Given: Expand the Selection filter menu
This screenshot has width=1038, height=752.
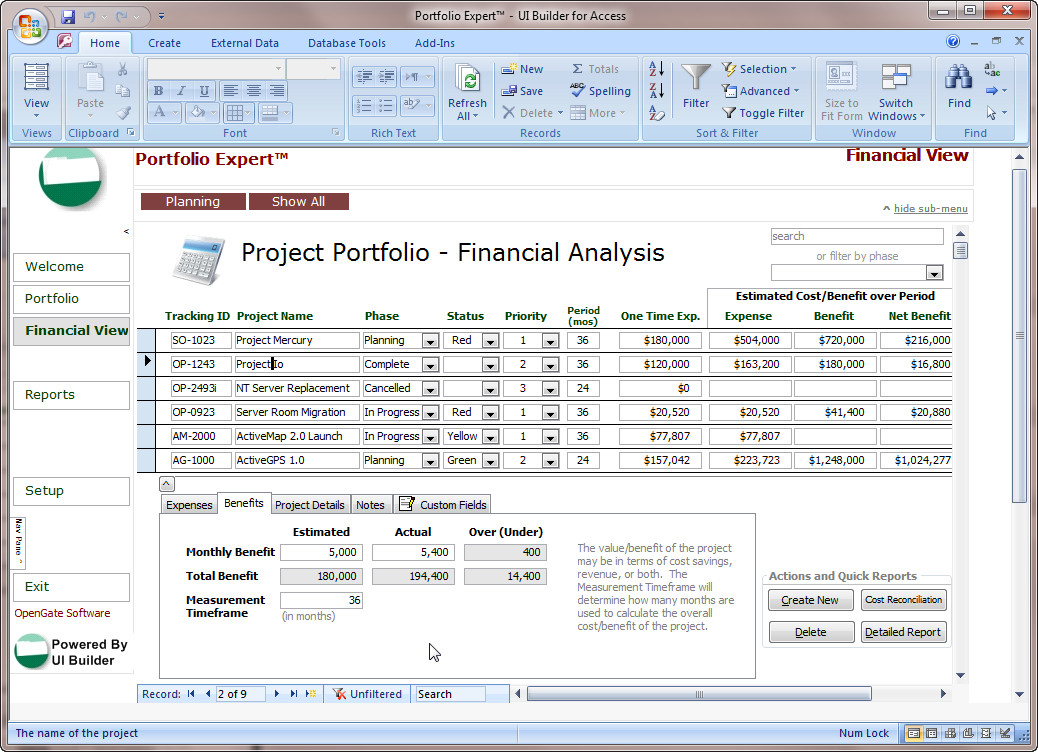Looking at the screenshot, I should point(759,69).
